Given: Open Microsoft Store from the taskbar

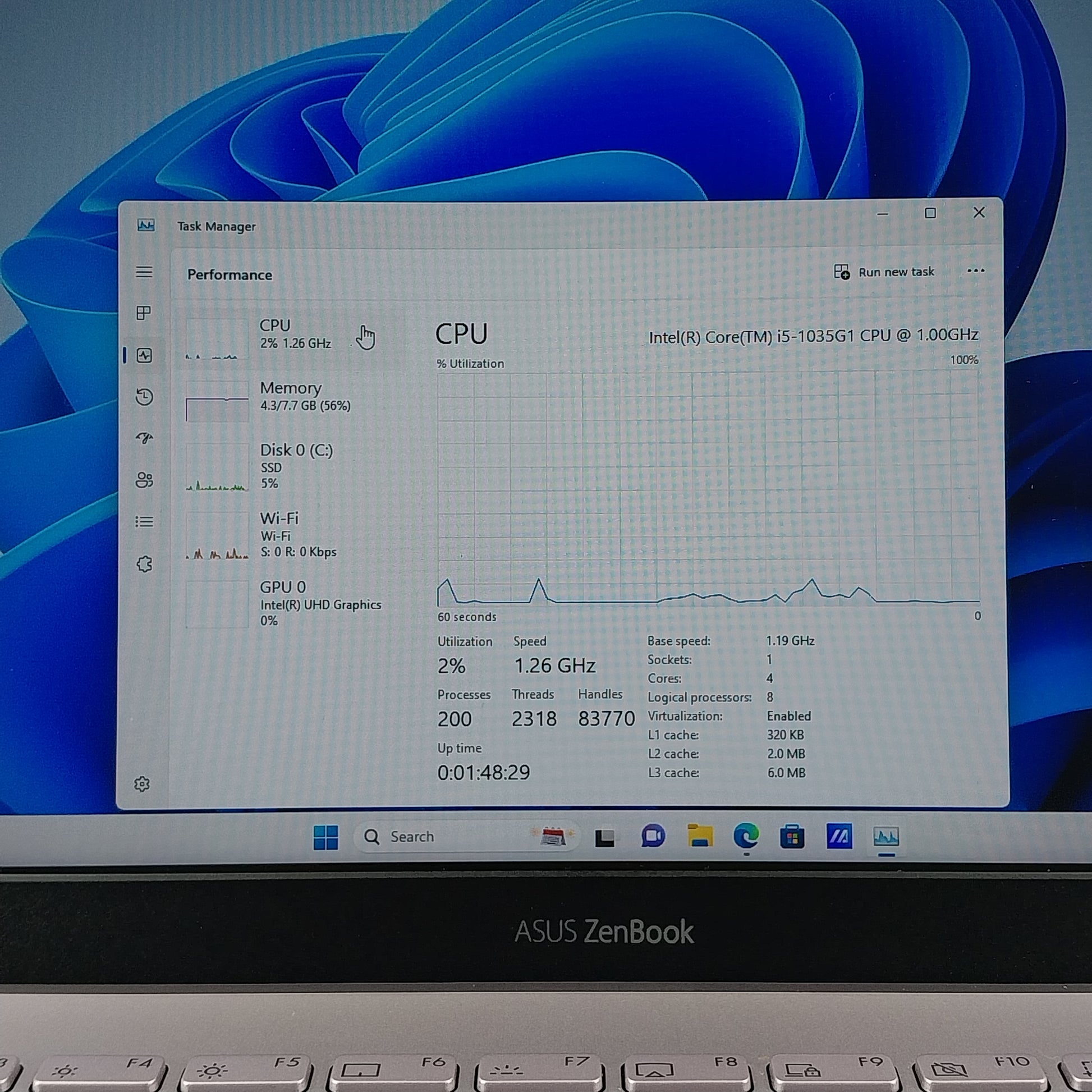Looking at the screenshot, I should pyautogui.click(x=792, y=837).
